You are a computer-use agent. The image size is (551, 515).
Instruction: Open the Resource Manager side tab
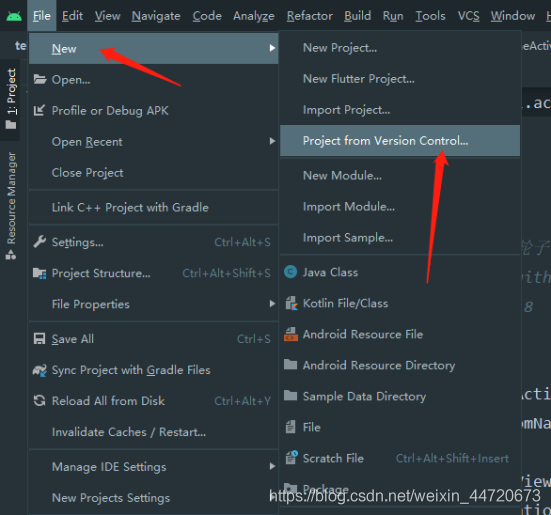click(11, 206)
